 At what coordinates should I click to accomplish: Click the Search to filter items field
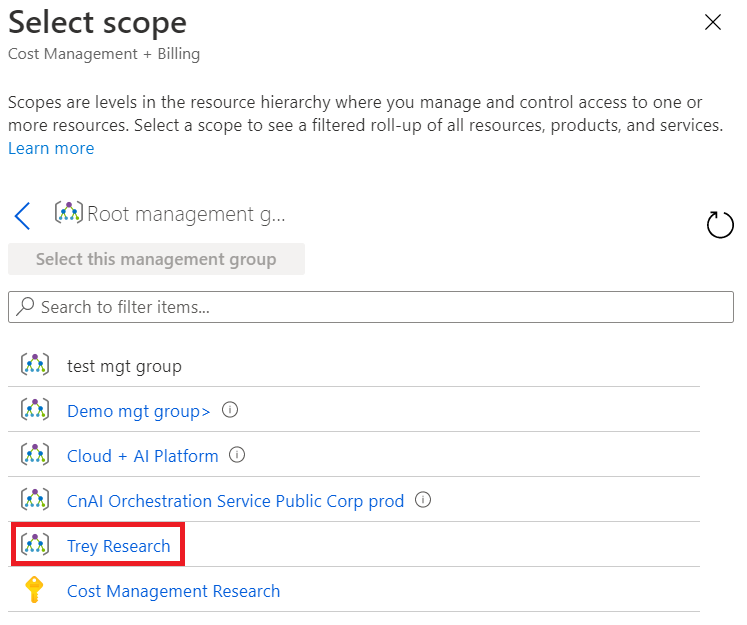pyautogui.click(x=370, y=307)
